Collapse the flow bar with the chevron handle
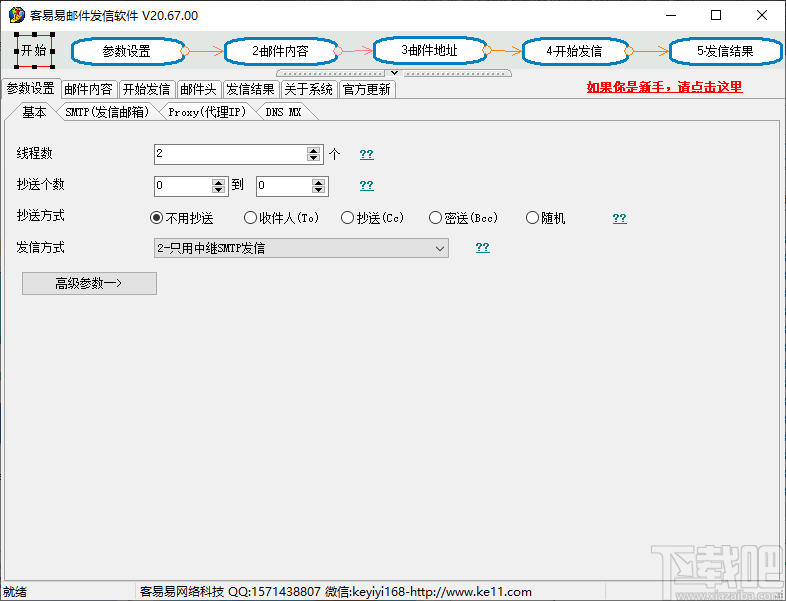The height and width of the screenshot is (601, 786). click(394, 73)
